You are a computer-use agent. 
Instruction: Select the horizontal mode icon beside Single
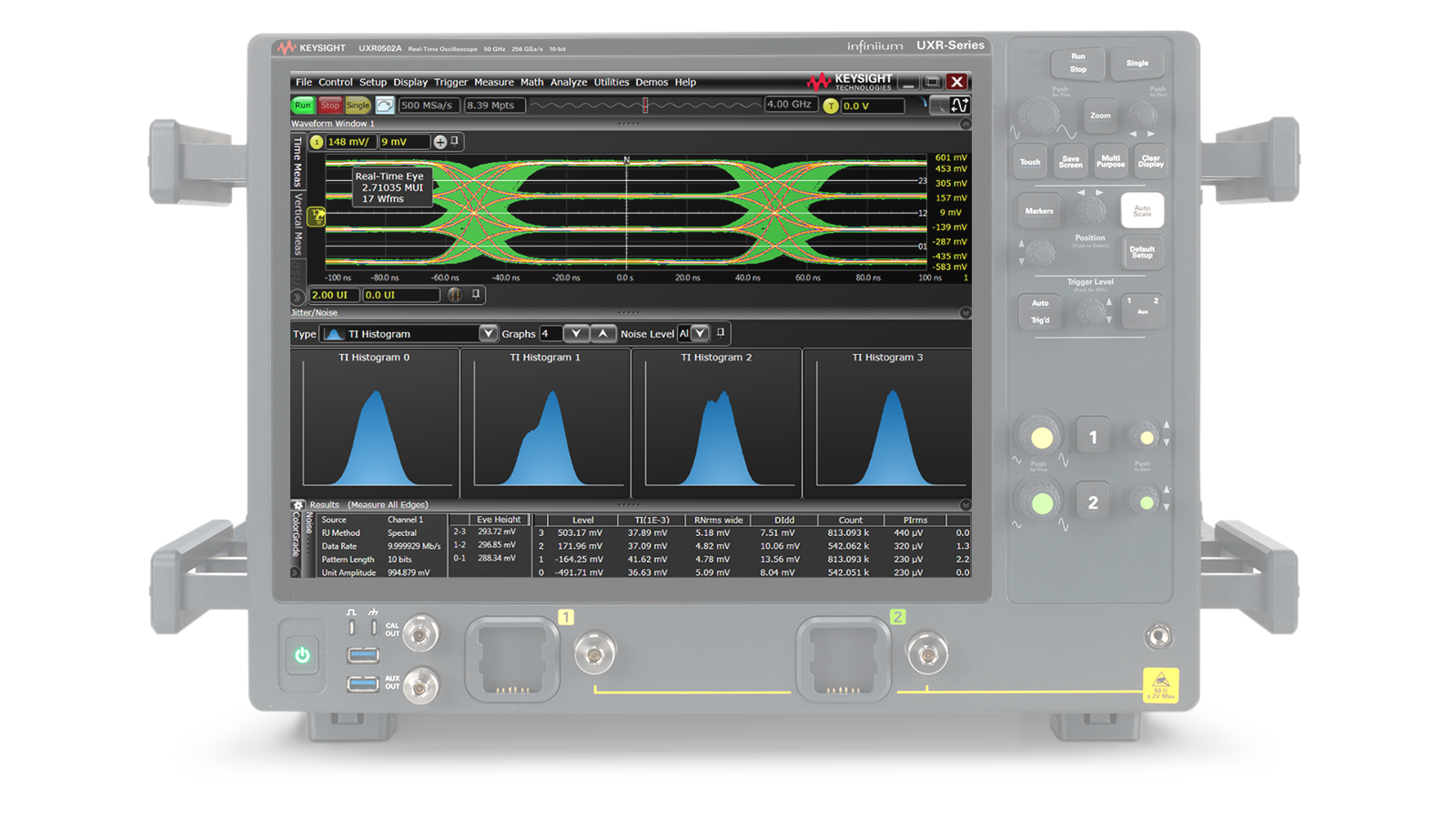[x=383, y=104]
